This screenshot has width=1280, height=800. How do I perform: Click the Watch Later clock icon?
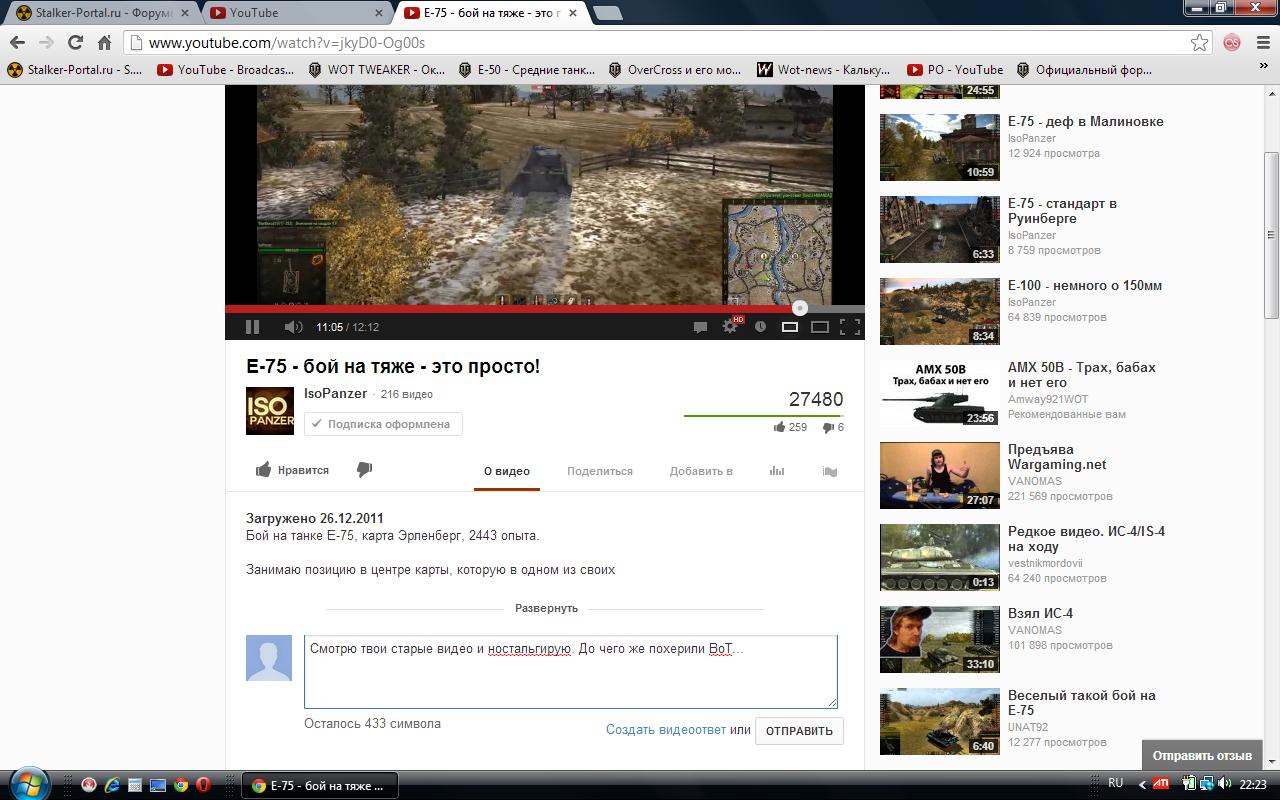click(760, 327)
